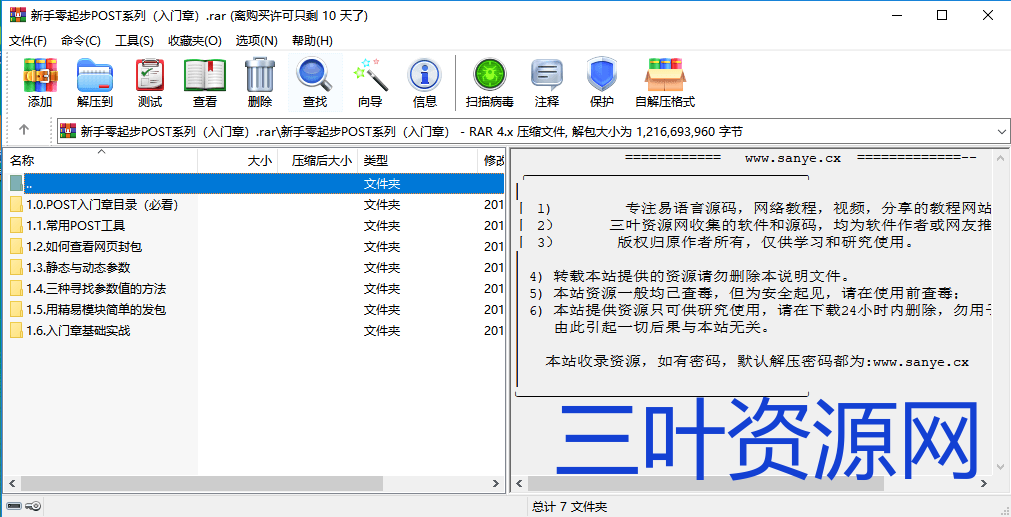1011x517 pixels.
Task: Select folder 1.1.常用POST工具
Action: 76,225
